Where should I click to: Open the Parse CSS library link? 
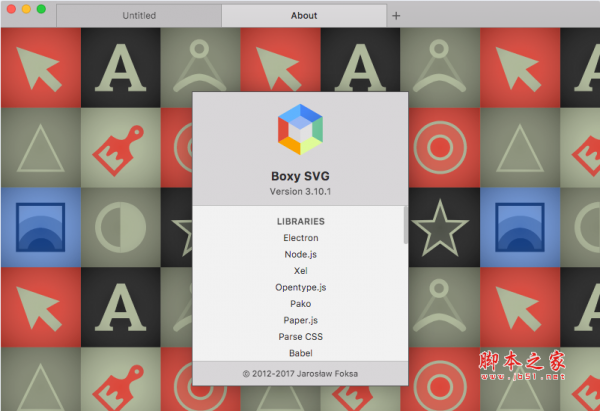tap(301, 337)
